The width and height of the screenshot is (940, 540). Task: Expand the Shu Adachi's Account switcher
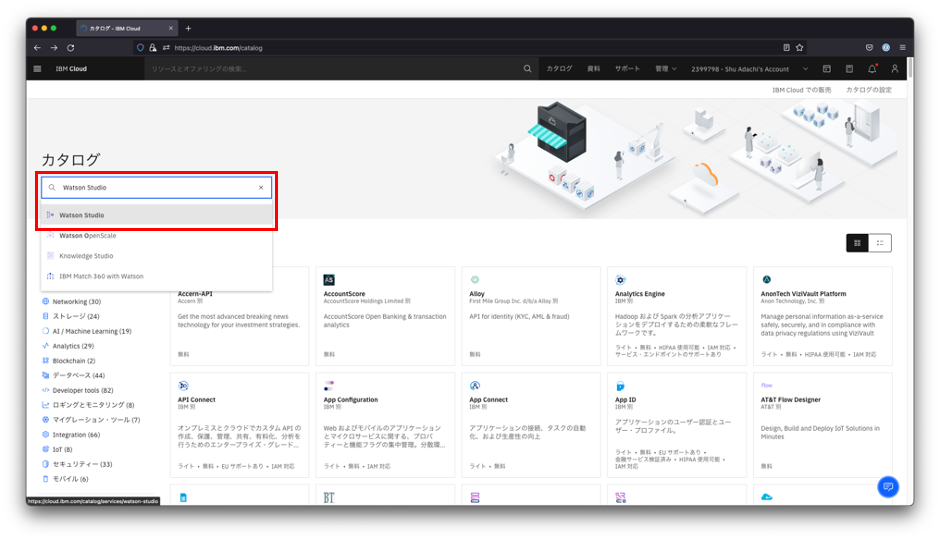pyautogui.click(x=749, y=69)
